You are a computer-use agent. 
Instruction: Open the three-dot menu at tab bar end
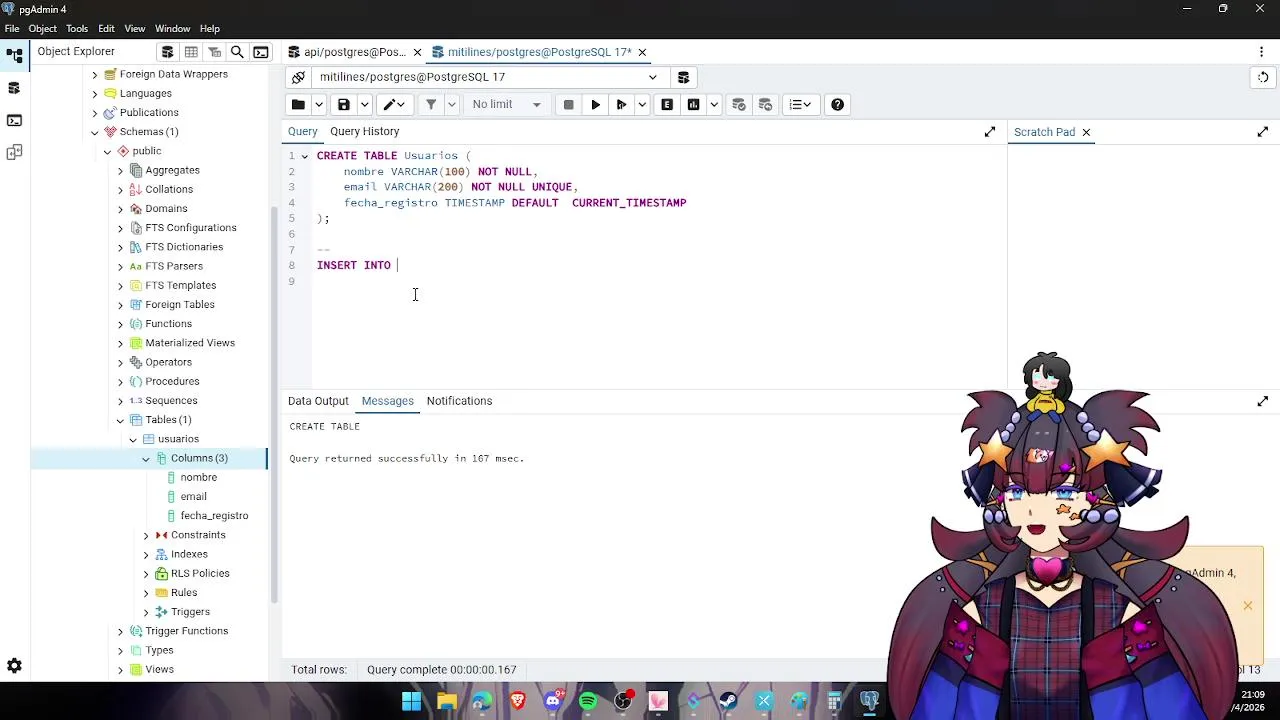1261,52
